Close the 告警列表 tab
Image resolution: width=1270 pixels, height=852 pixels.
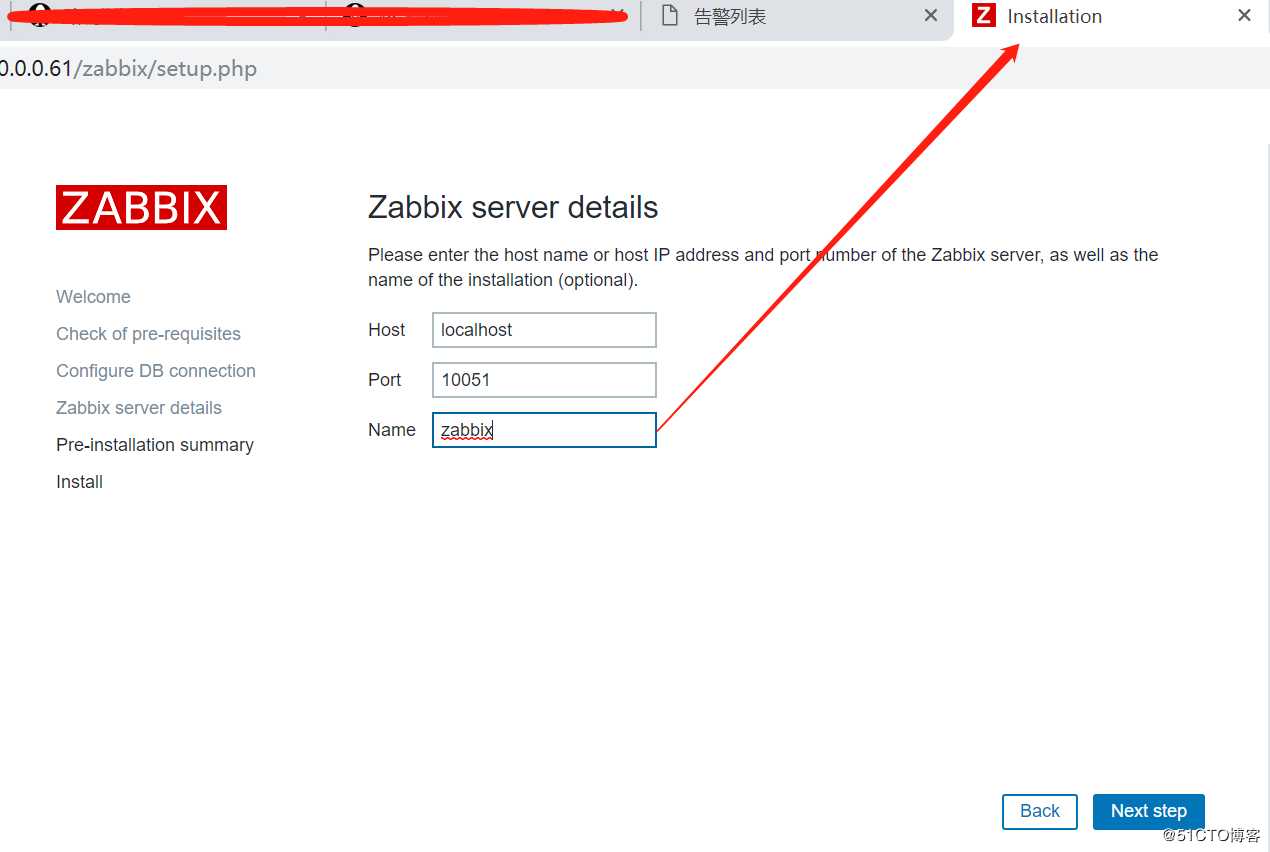(x=931, y=16)
